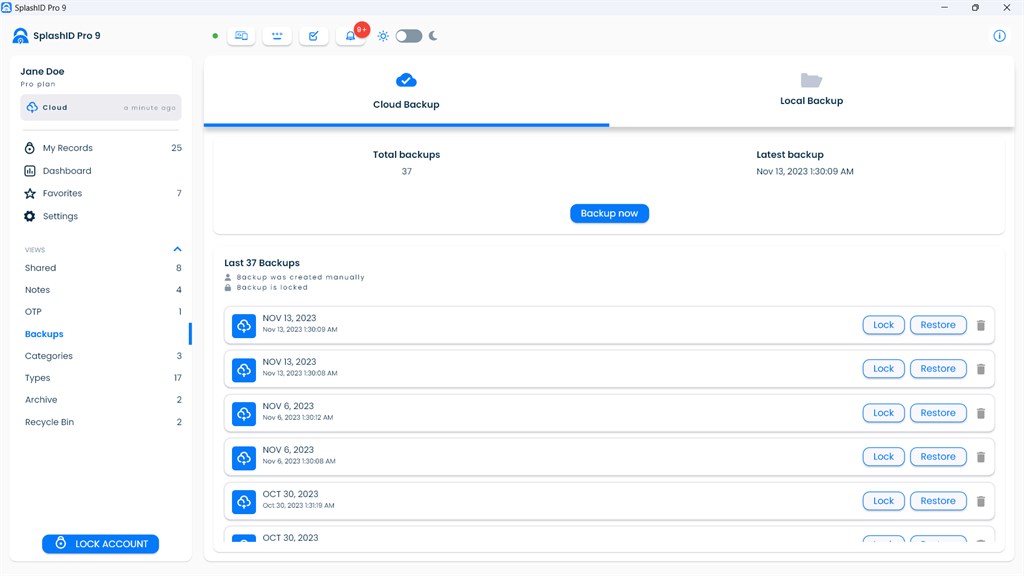1024x576 pixels.
Task: Open the password generator toolbar icon
Action: (x=277, y=36)
